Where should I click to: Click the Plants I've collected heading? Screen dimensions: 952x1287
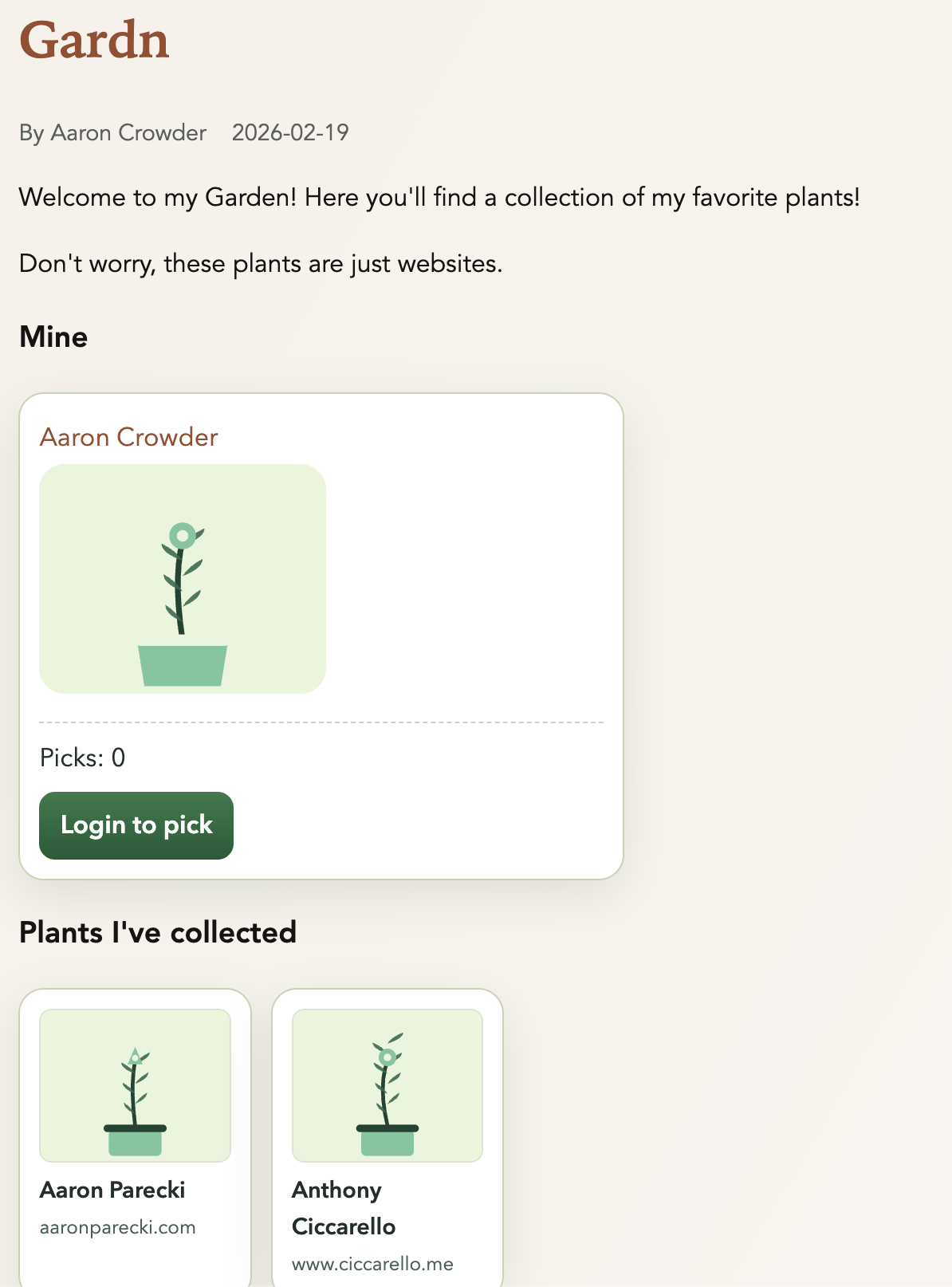tap(157, 931)
